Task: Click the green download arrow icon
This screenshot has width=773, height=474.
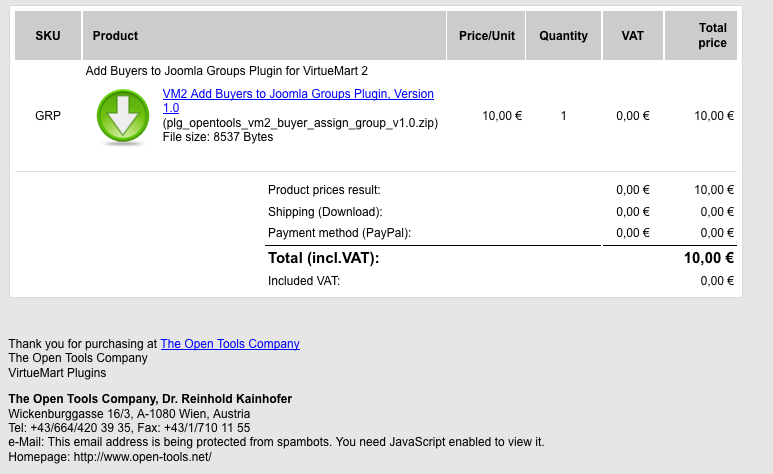Action: click(123, 116)
